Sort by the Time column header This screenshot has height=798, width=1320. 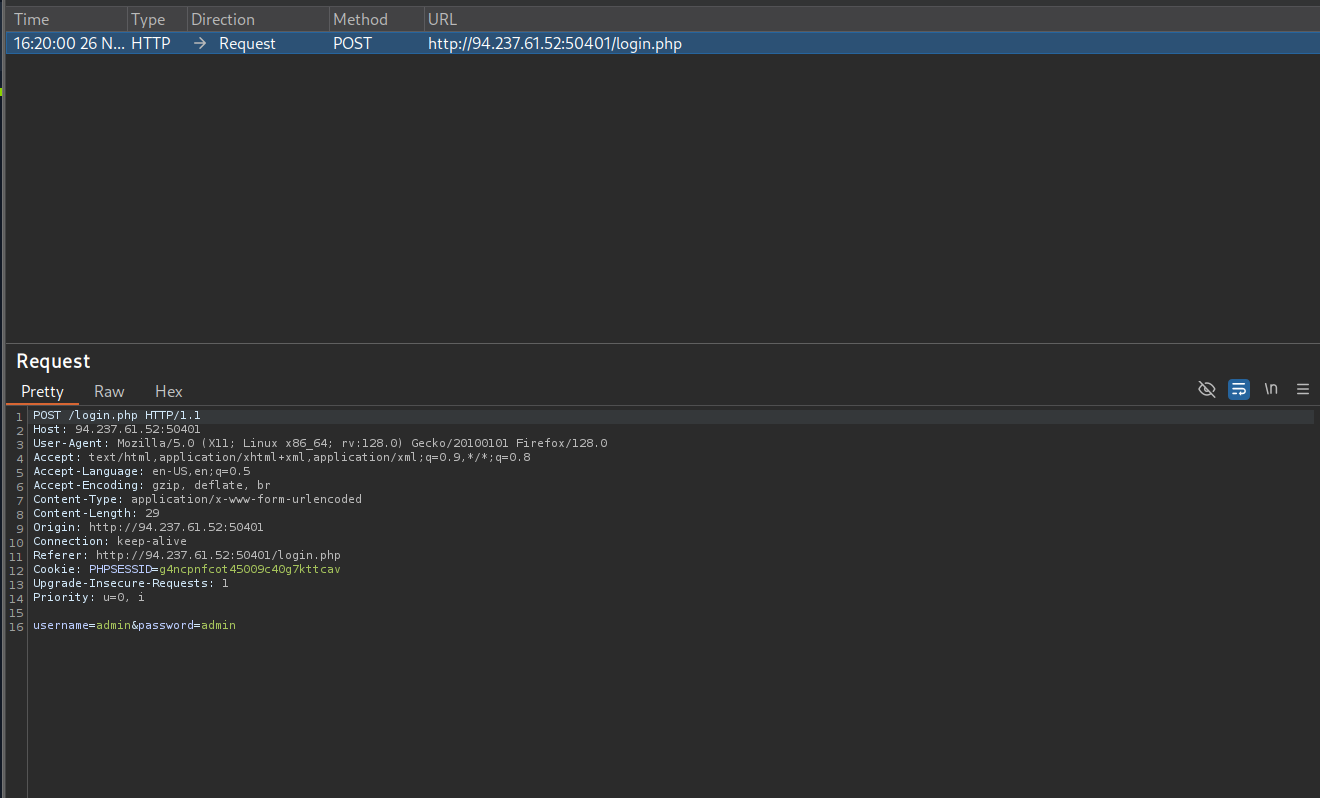click(x=32, y=20)
